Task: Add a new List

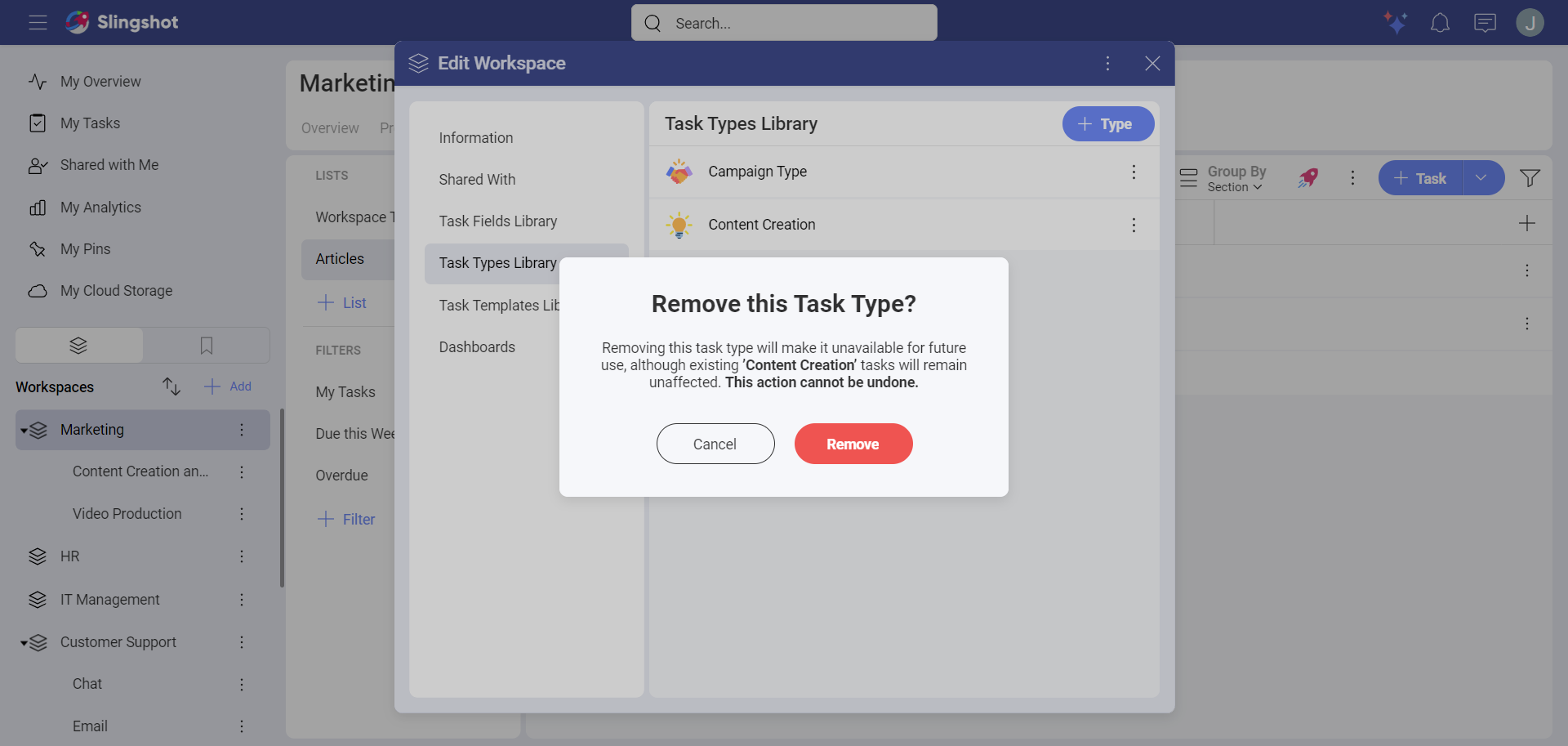Action: pos(341,303)
